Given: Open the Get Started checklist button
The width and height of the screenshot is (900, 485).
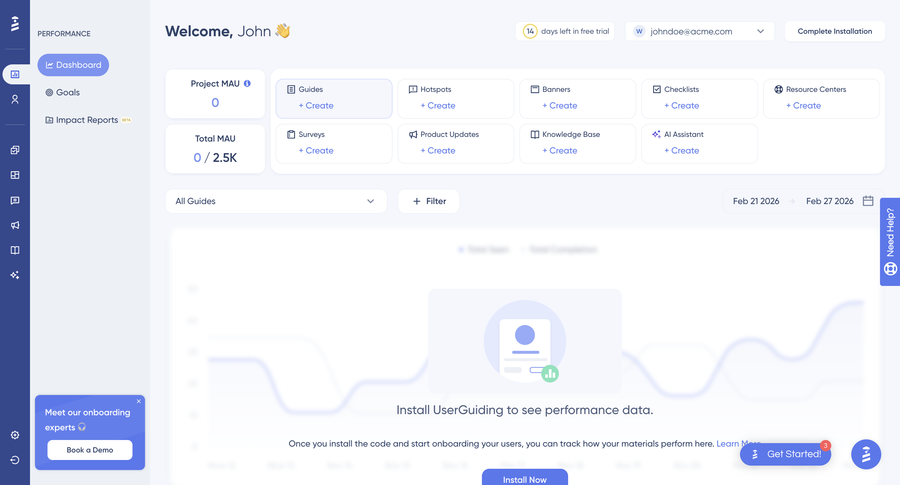Looking at the screenshot, I should (x=785, y=454).
